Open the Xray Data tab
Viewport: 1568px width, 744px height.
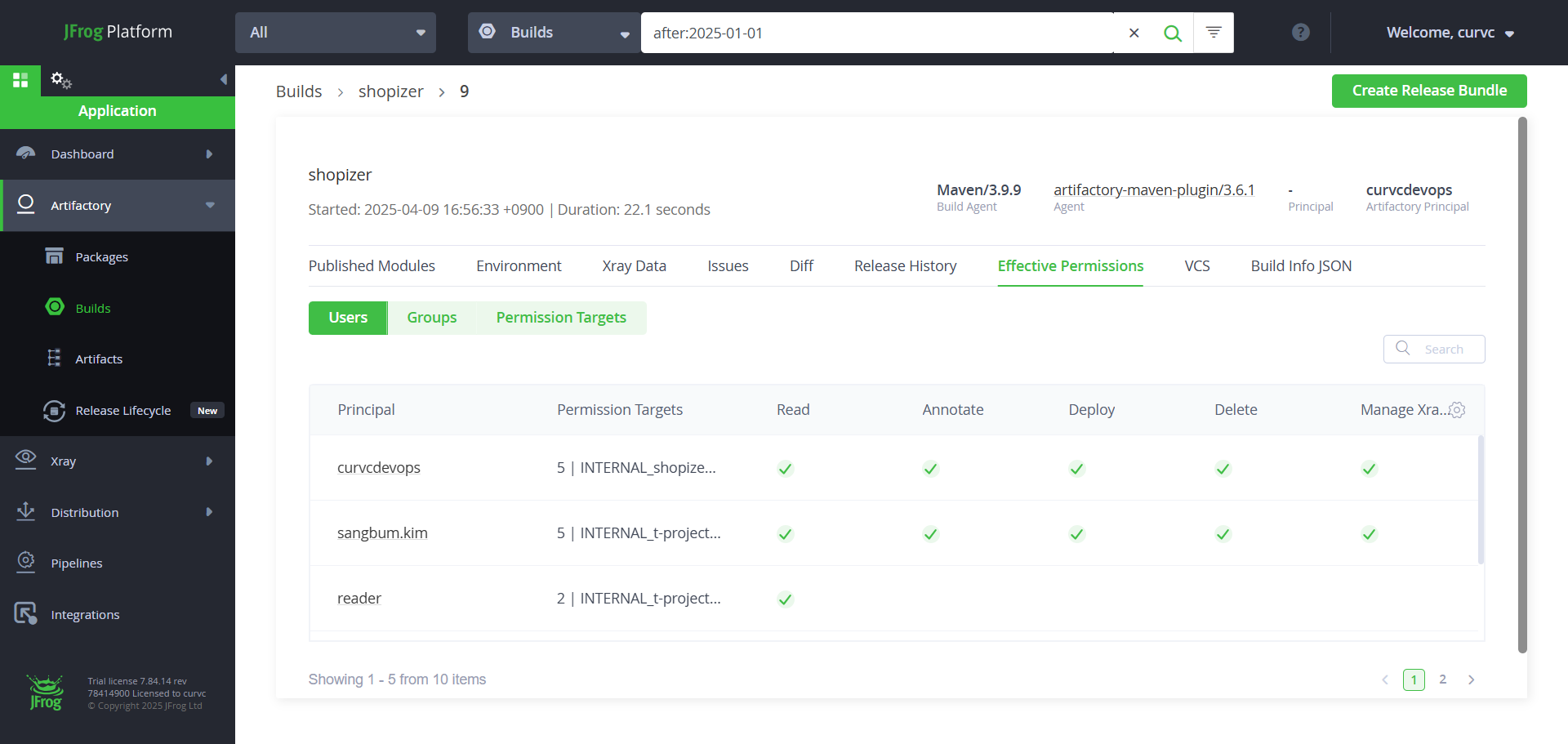(634, 265)
